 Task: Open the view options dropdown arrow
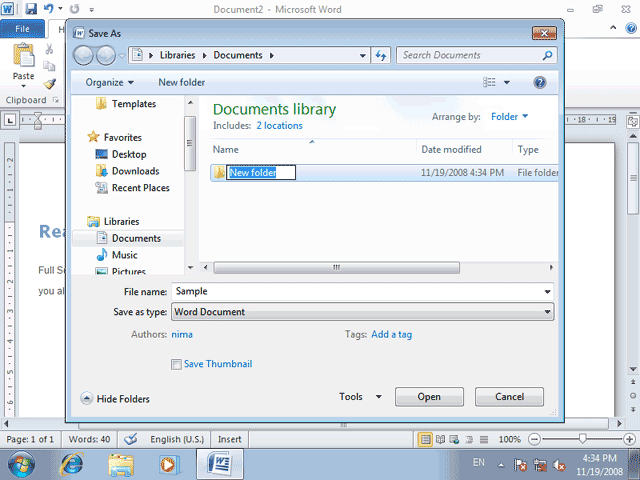pos(507,82)
